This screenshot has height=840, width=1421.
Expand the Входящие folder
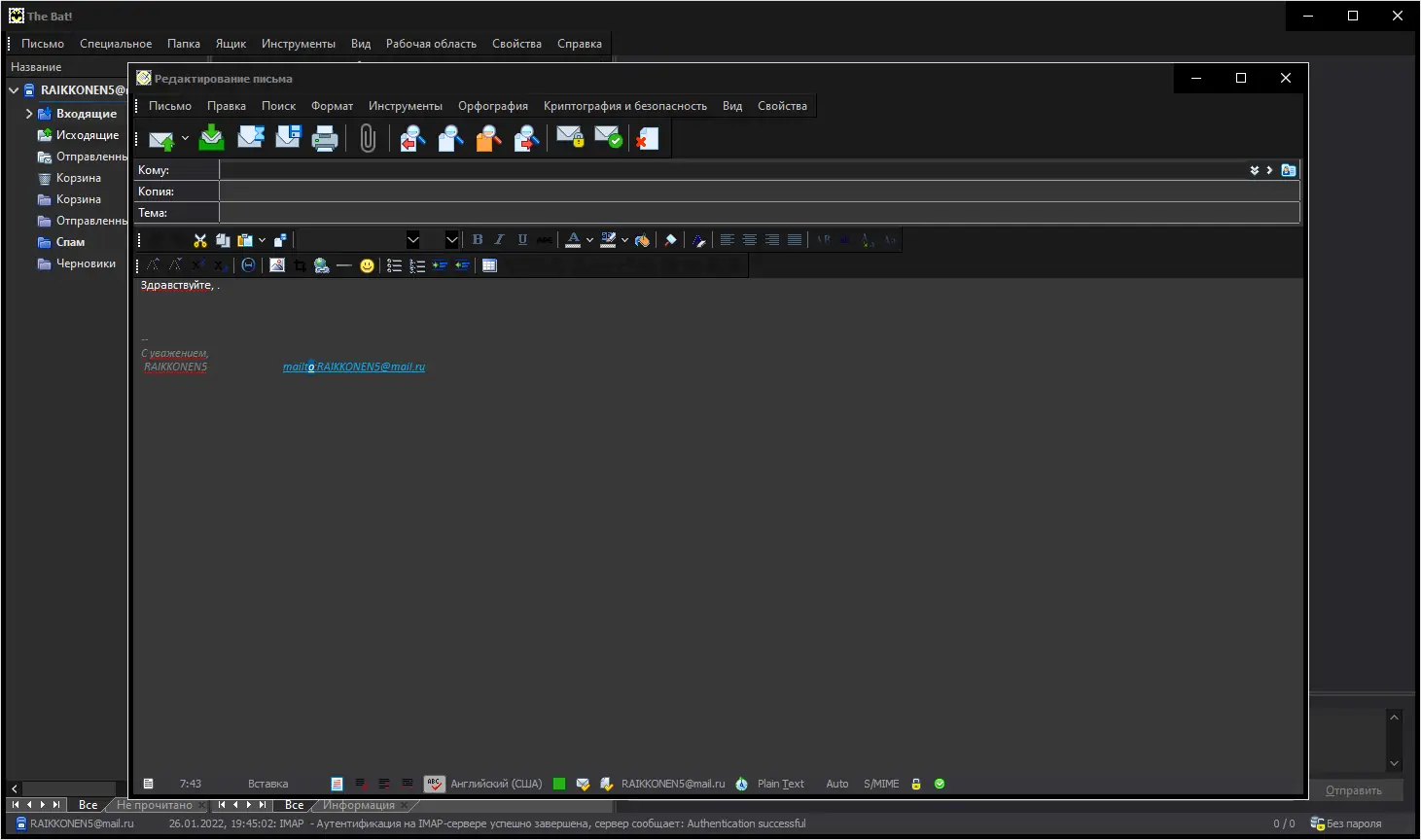29,114
